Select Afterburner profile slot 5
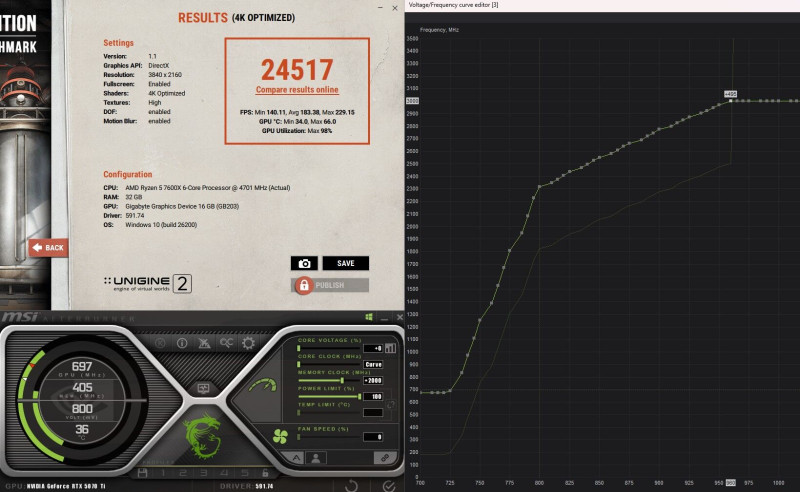This screenshot has height=492, width=800. (245, 473)
